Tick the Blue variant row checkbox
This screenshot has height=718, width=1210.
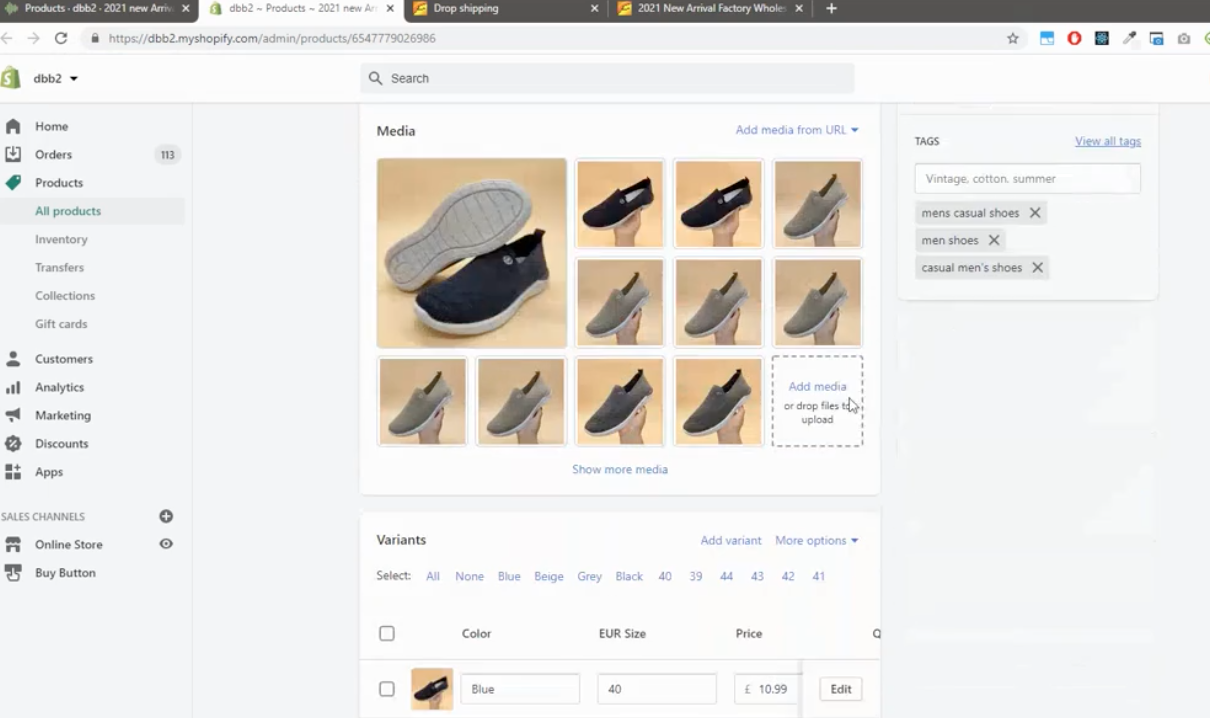pyautogui.click(x=387, y=689)
